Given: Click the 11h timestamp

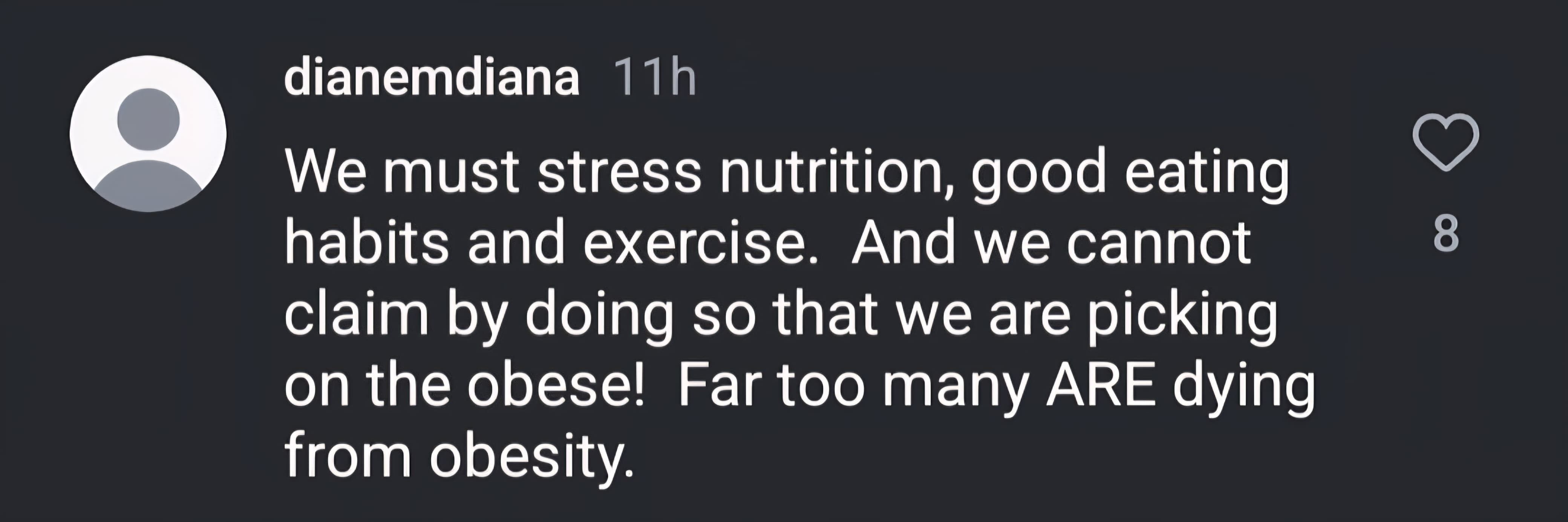Looking at the screenshot, I should pyautogui.click(x=654, y=78).
